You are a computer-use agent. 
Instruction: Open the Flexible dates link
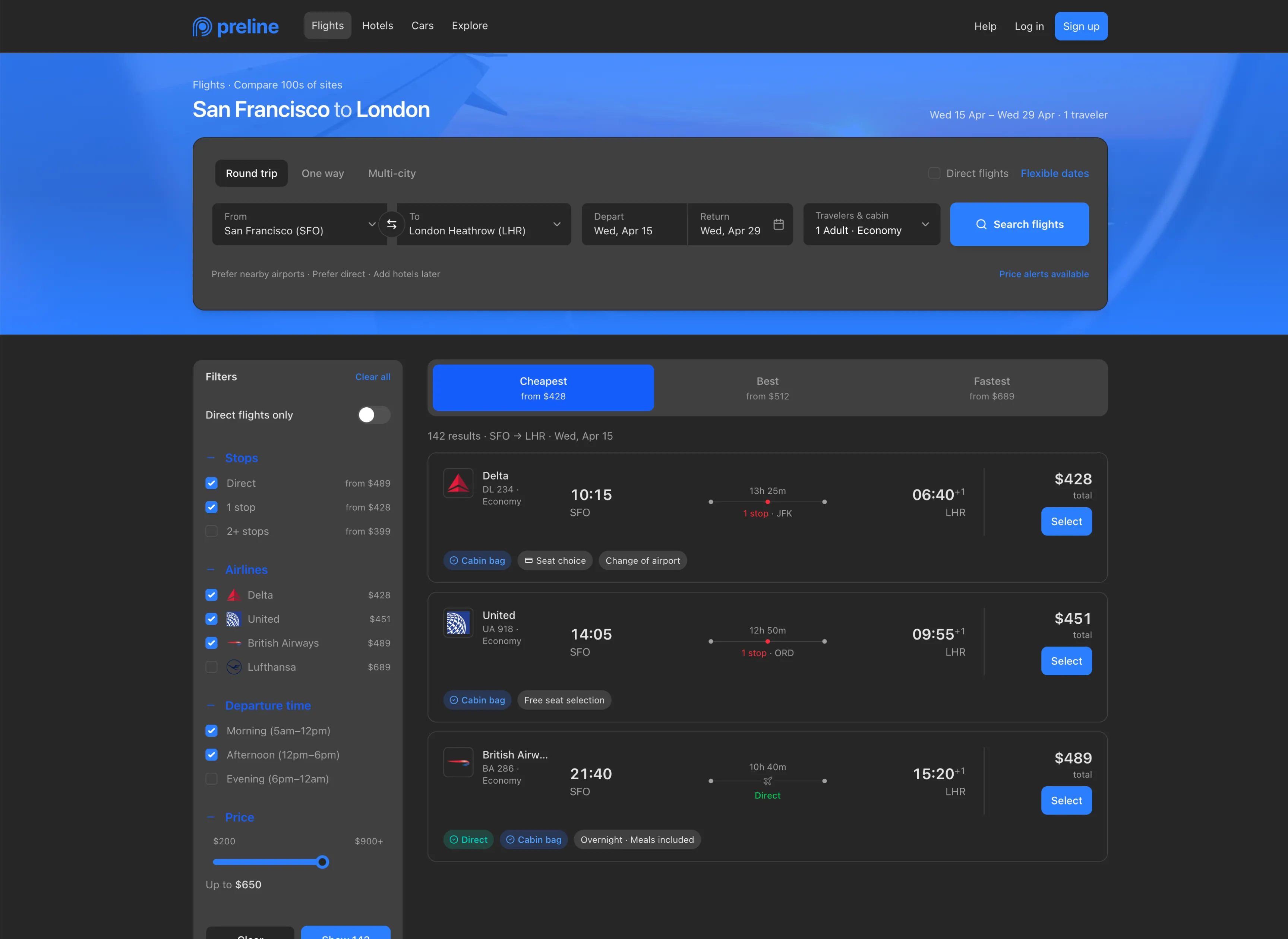click(1055, 173)
